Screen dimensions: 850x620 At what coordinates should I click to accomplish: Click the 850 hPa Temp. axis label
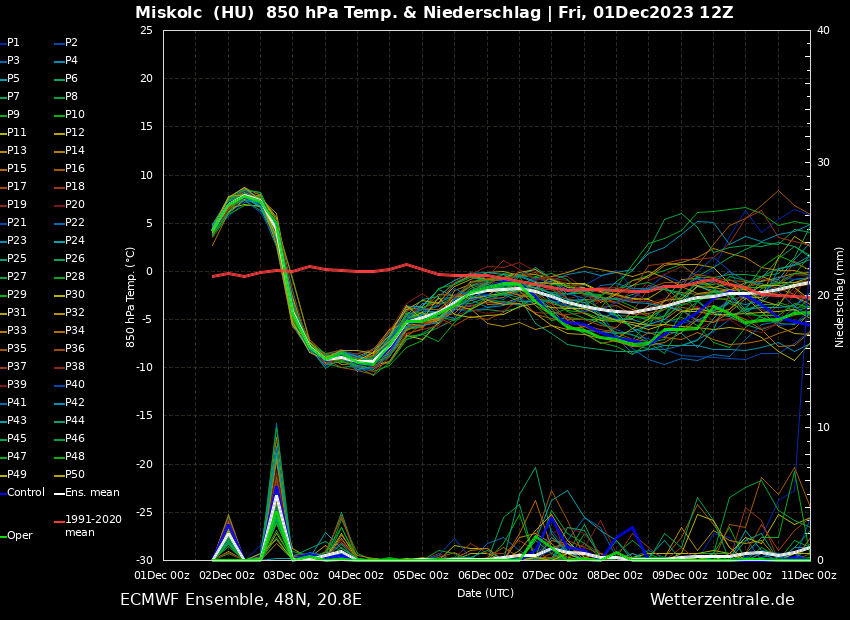click(131, 296)
